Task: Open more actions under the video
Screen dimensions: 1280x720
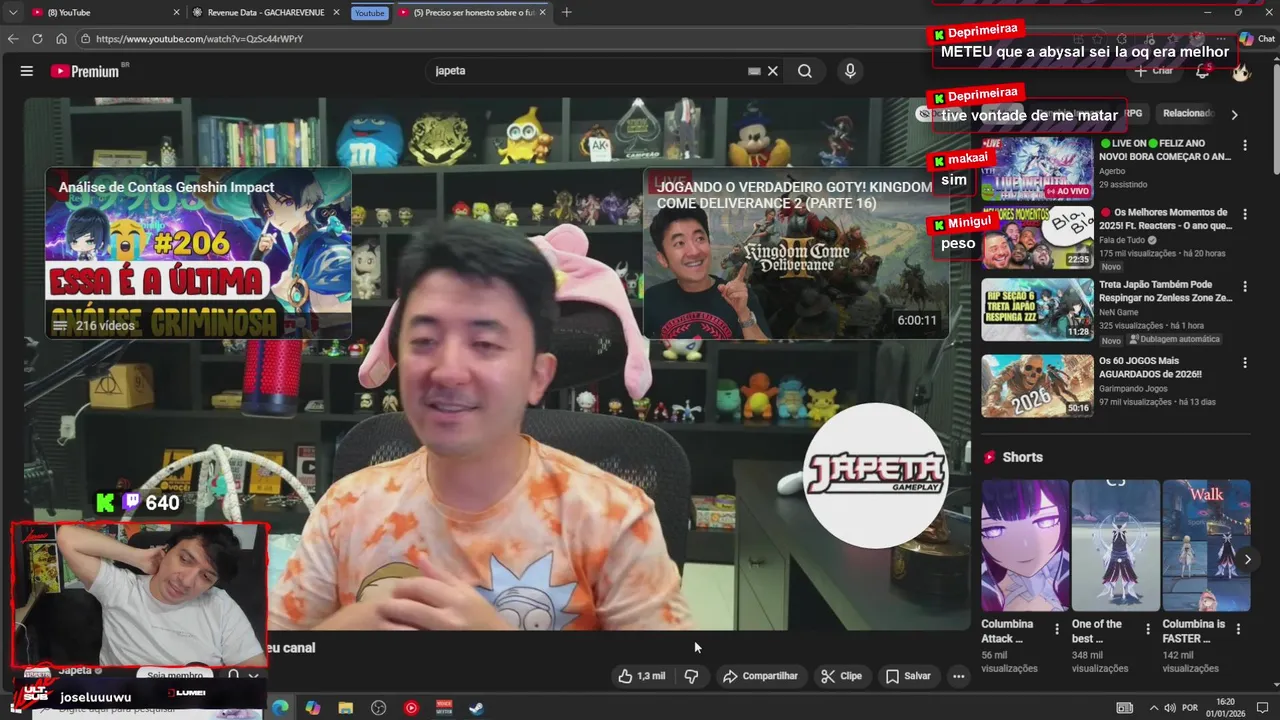Action: pyautogui.click(x=958, y=676)
